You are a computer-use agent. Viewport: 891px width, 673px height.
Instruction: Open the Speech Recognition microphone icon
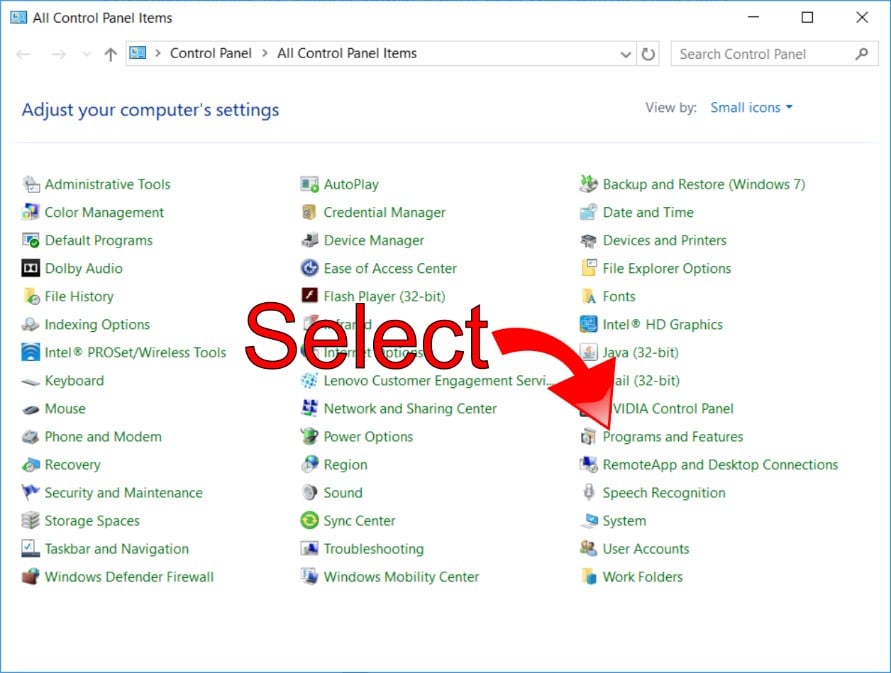[x=588, y=493]
